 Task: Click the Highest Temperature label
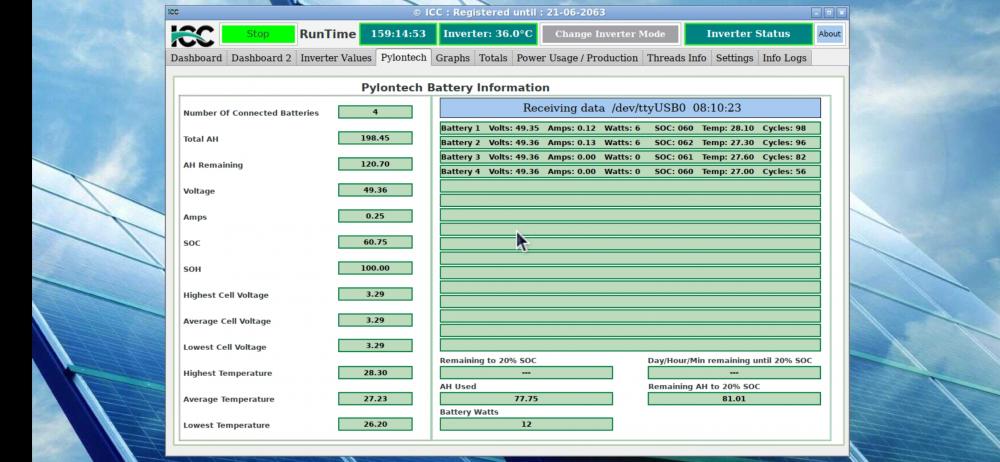pyautogui.click(x=228, y=373)
